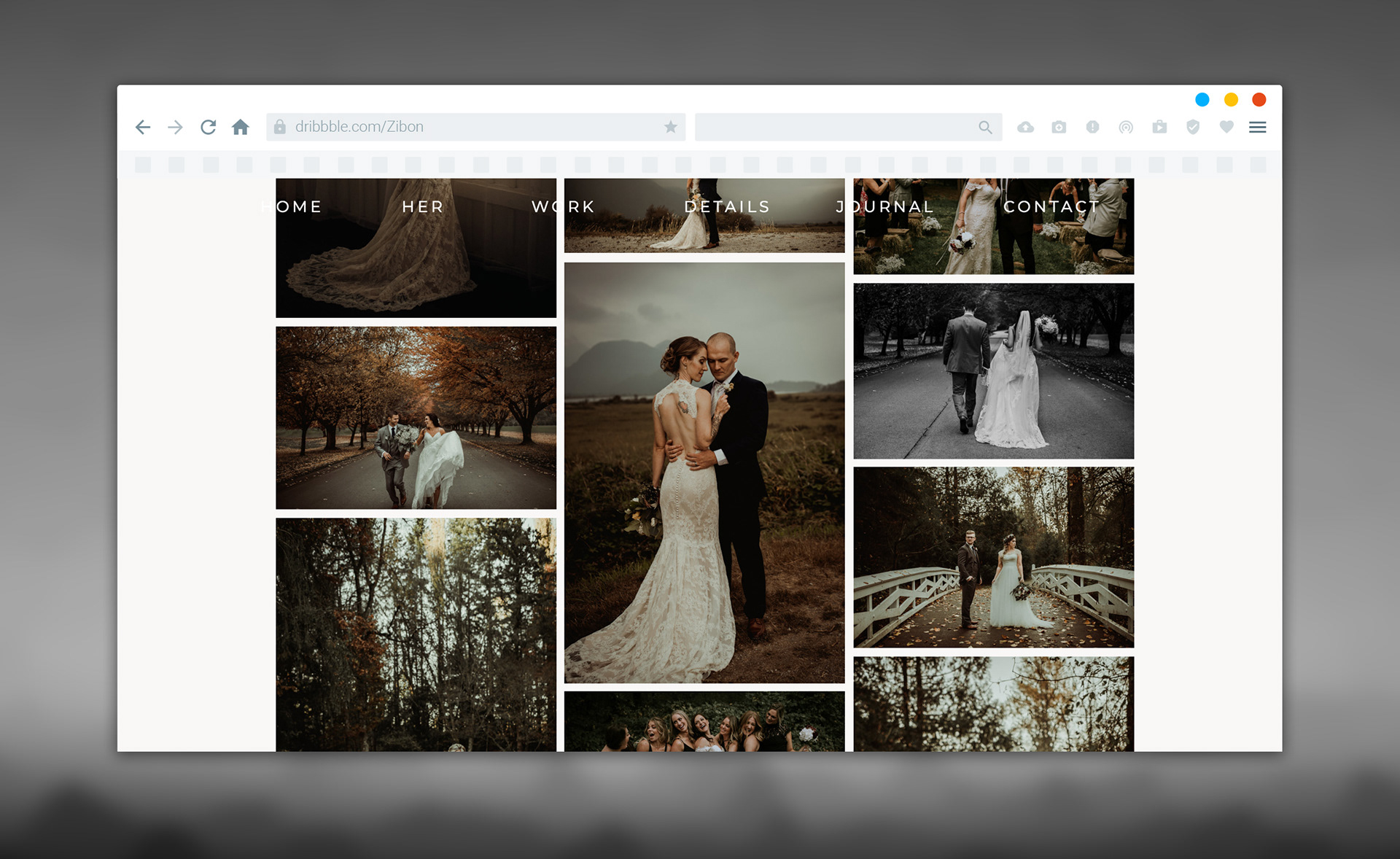Click the browser forward arrow

[x=175, y=127]
